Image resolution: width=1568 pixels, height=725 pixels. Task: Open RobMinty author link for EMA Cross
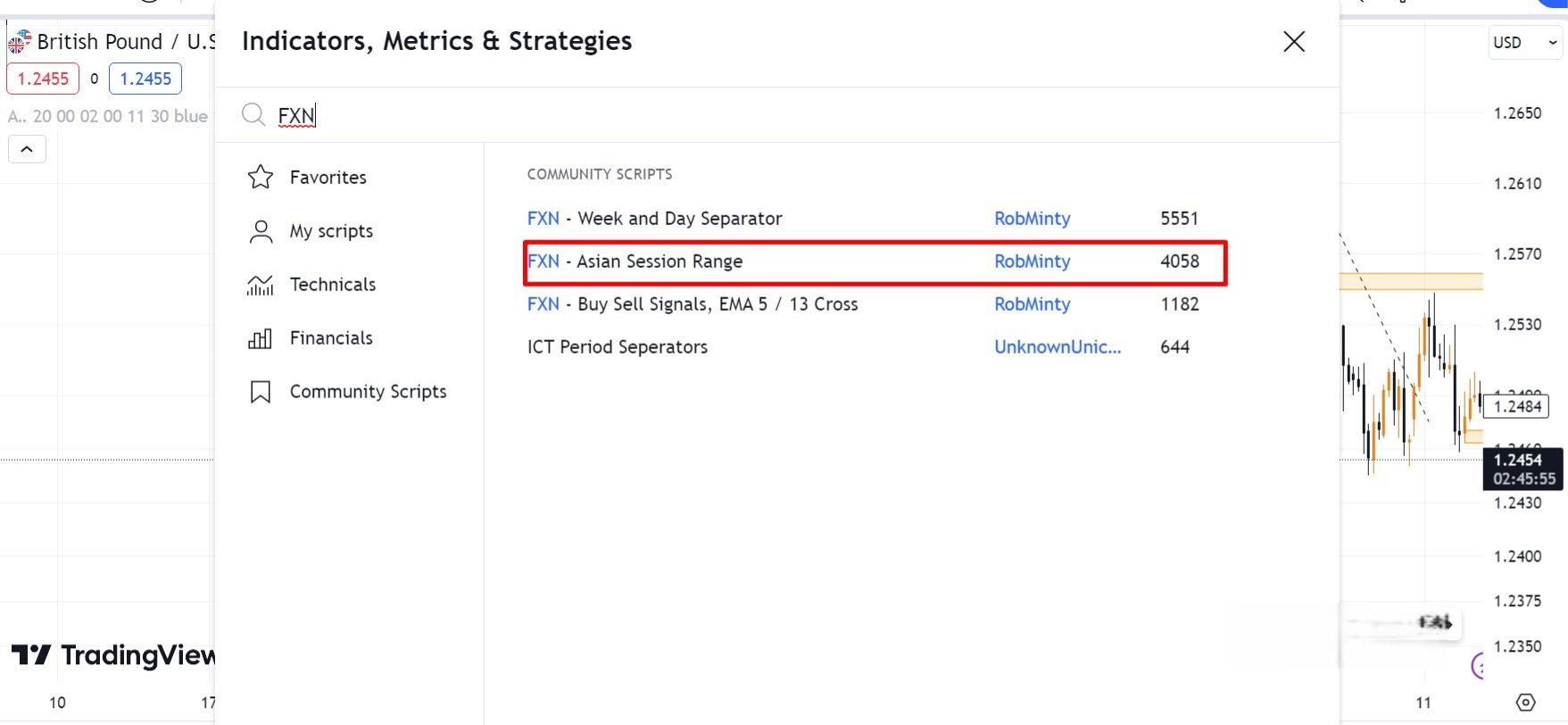point(1032,304)
